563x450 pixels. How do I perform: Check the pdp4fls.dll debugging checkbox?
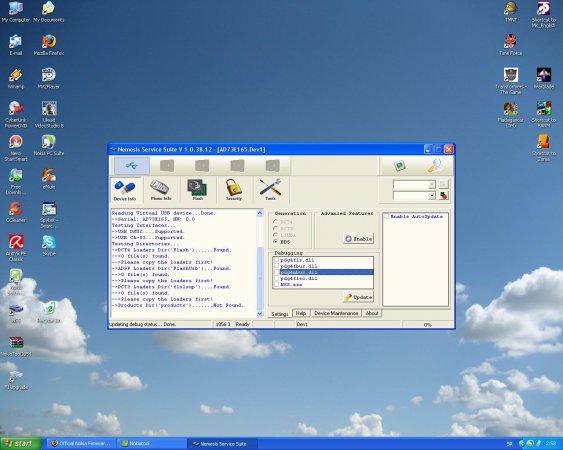pos(276,260)
